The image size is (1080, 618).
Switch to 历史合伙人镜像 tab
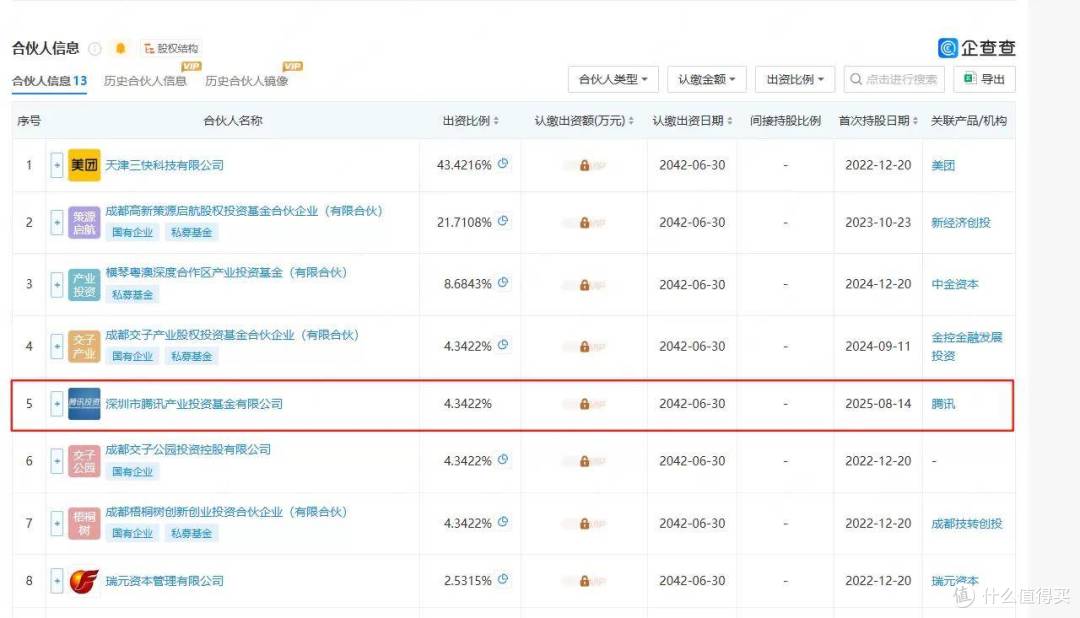247,81
